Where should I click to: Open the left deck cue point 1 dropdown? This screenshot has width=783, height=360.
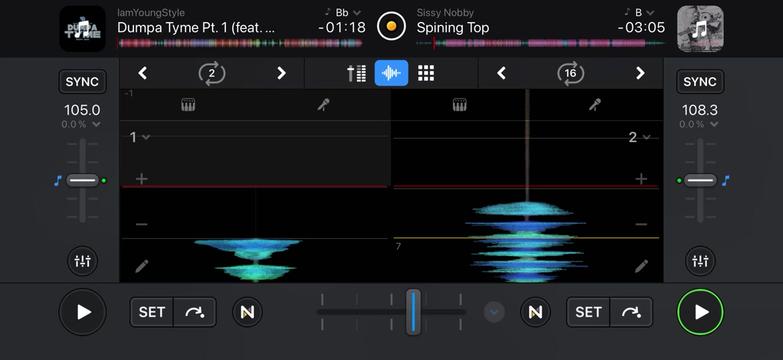(139, 137)
